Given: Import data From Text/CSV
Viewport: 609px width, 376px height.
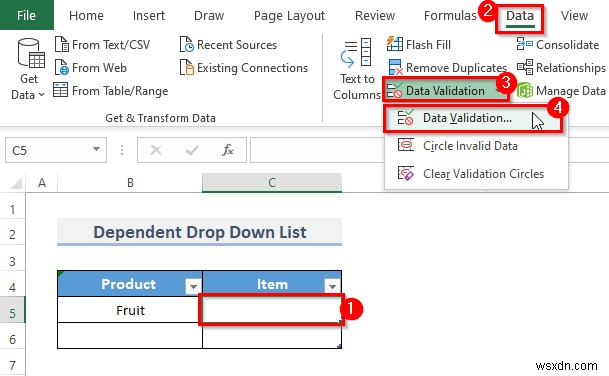Looking at the screenshot, I should tap(102, 45).
